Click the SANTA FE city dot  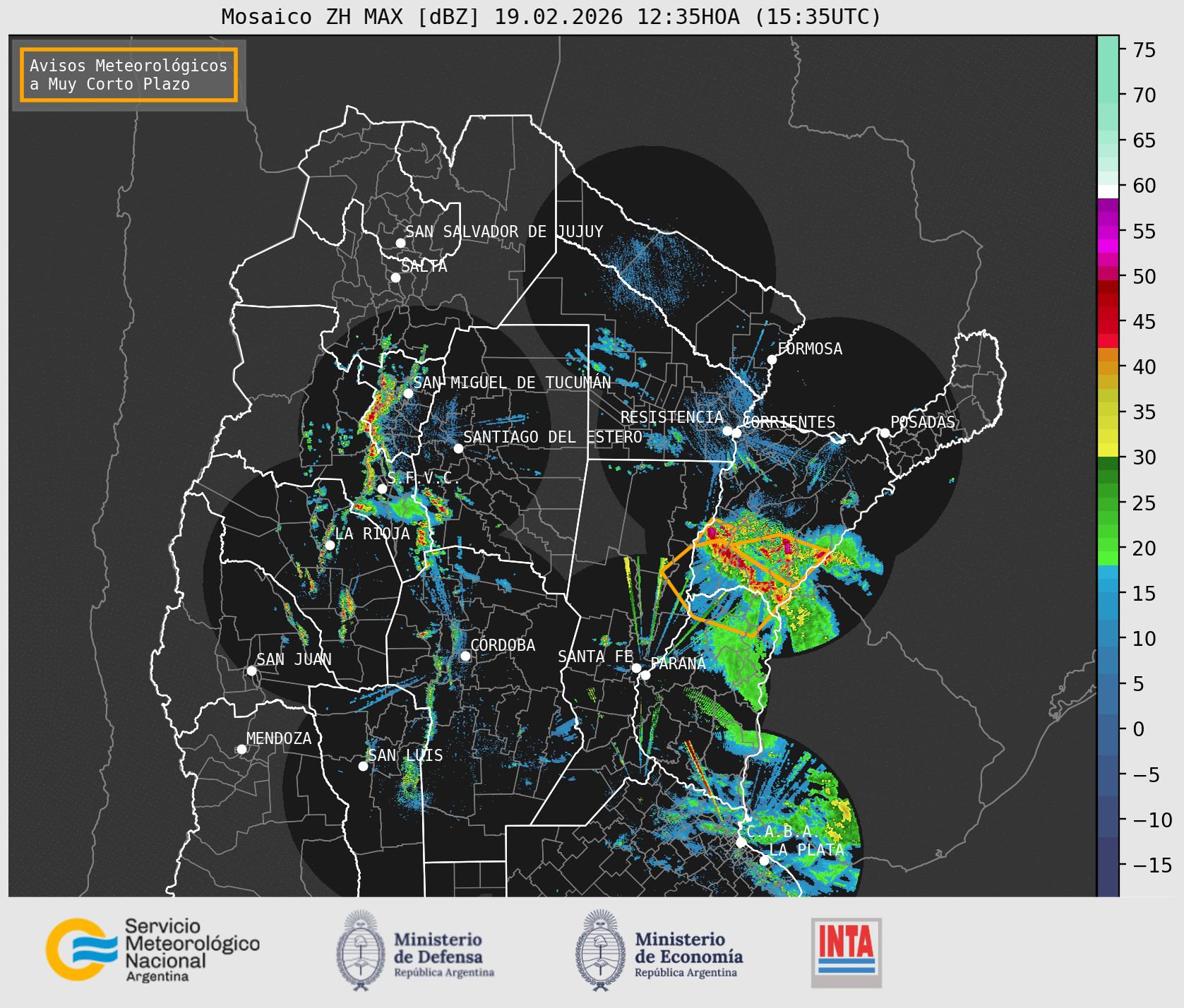point(636,668)
